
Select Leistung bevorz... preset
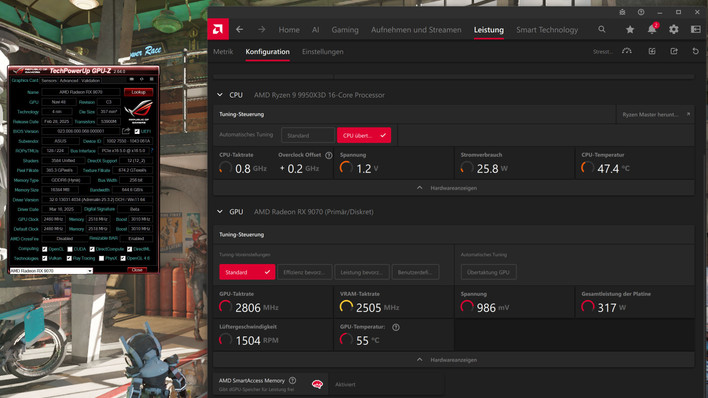click(362, 272)
